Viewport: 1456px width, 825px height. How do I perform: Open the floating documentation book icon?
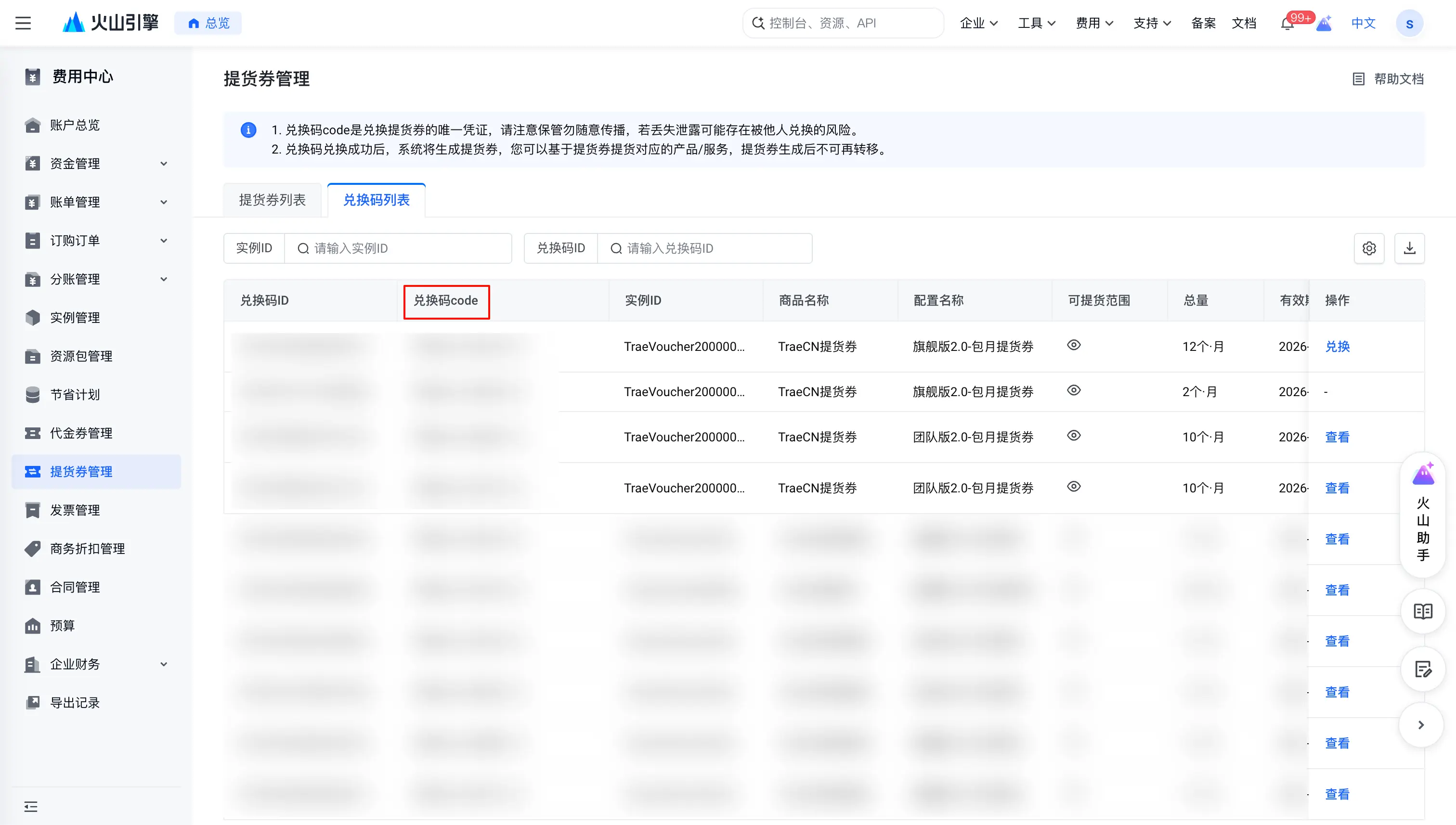(1423, 611)
